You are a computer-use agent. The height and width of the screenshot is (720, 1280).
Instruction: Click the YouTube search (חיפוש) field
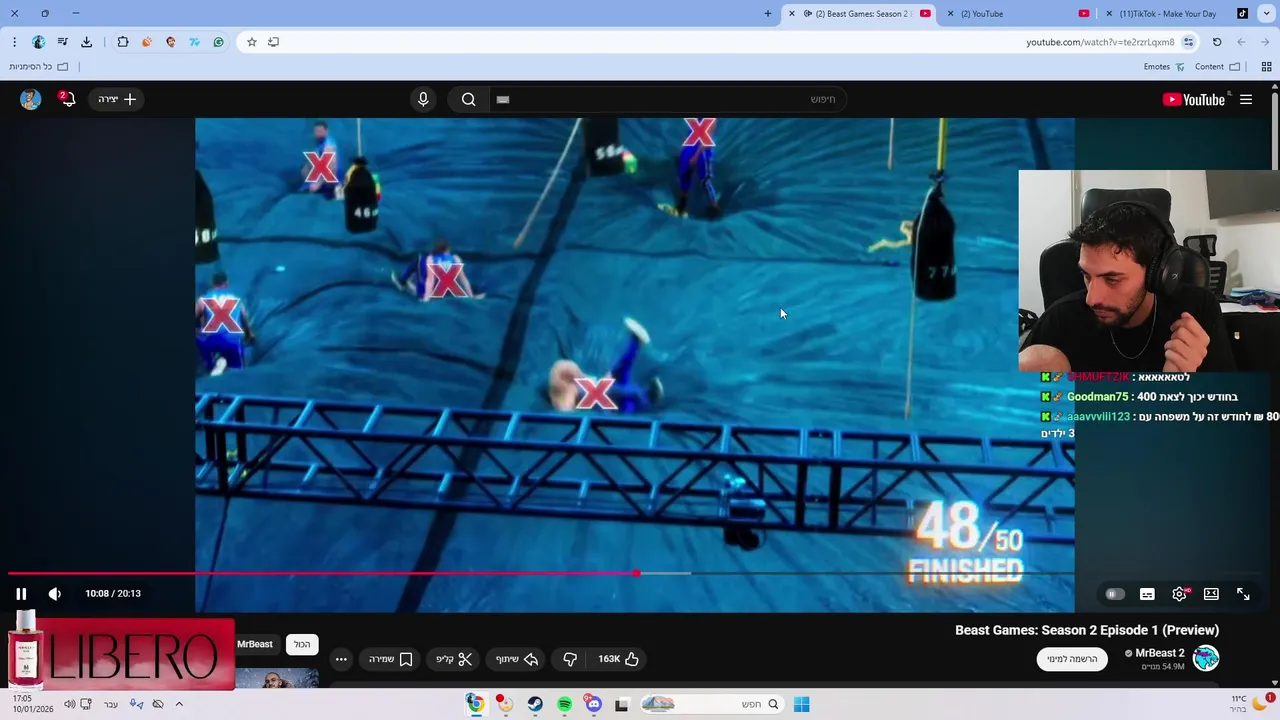666,99
